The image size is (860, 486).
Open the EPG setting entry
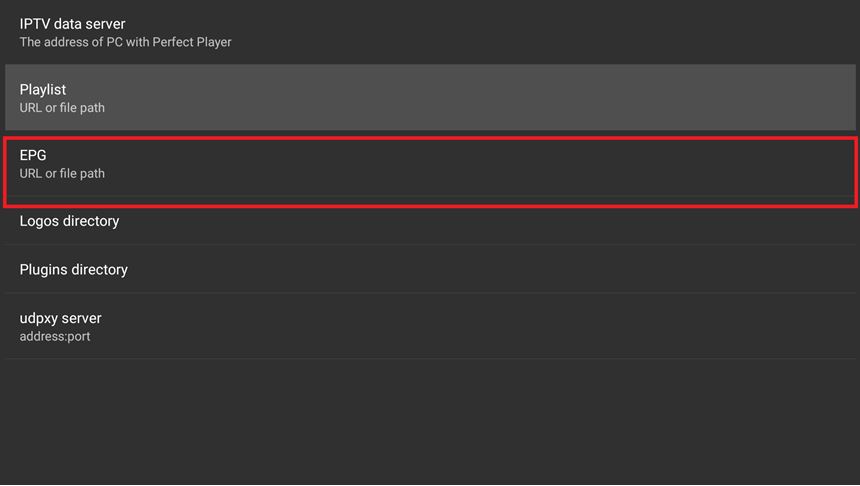click(x=430, y=164)
